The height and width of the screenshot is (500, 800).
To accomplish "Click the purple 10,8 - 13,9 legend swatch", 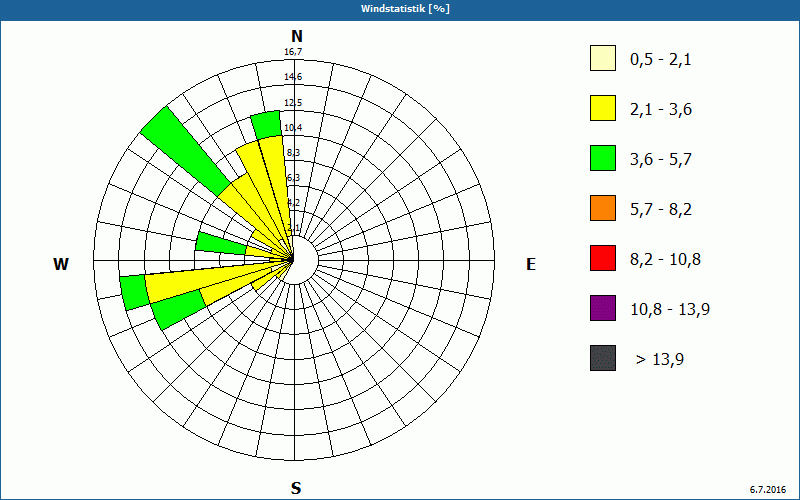I will click(x=603, y=308).
